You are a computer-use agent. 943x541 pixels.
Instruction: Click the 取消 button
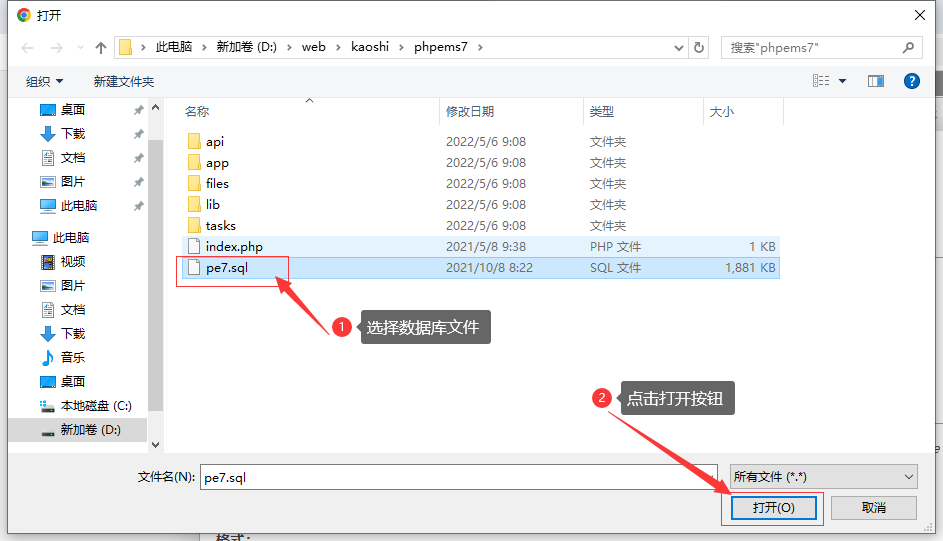pos(873,508)
